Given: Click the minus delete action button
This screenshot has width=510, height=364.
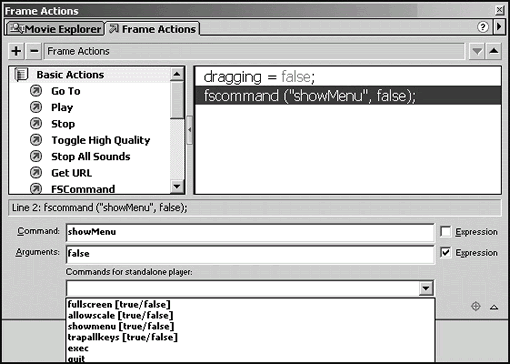Looking at the screenshot, I should point(34,51).
